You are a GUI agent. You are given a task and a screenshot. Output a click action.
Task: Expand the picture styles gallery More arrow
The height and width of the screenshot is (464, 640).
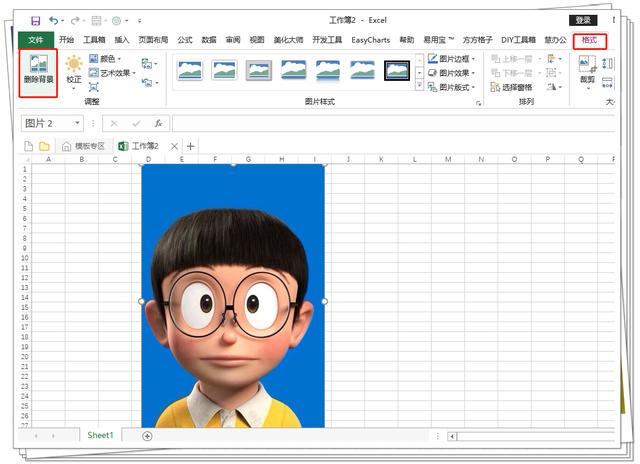(419, 85)
